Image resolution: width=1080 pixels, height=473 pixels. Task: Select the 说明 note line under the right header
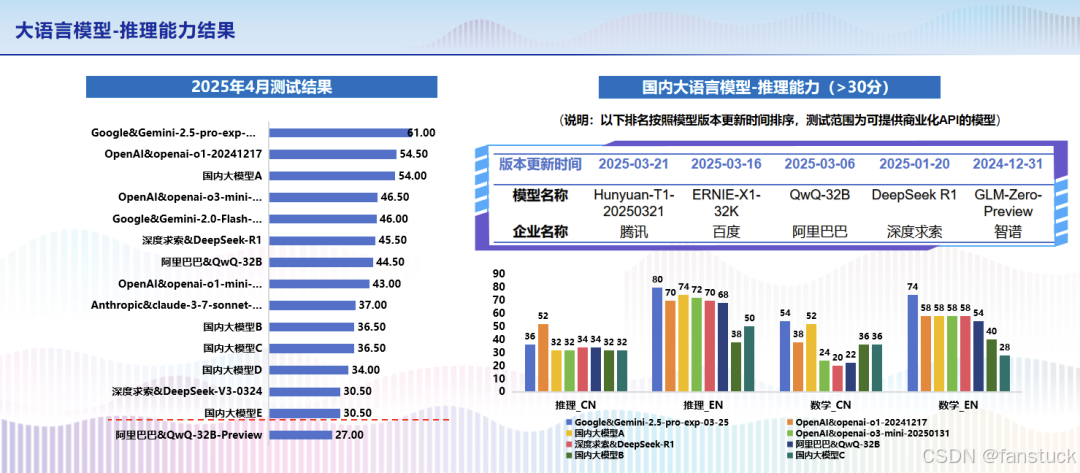click(x=778, y=120)
